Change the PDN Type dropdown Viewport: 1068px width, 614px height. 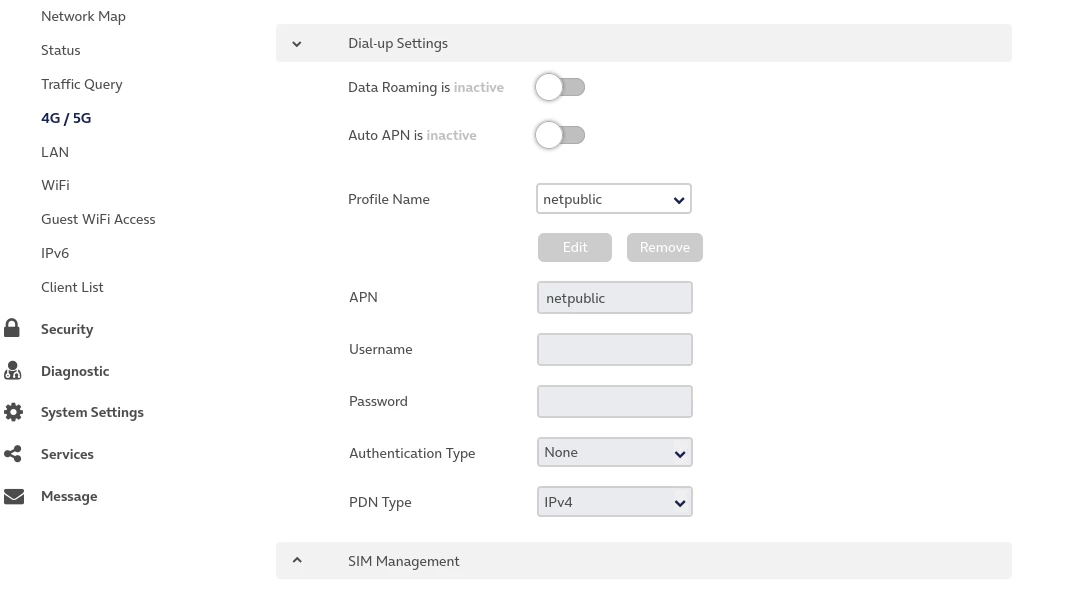[614, 502]
